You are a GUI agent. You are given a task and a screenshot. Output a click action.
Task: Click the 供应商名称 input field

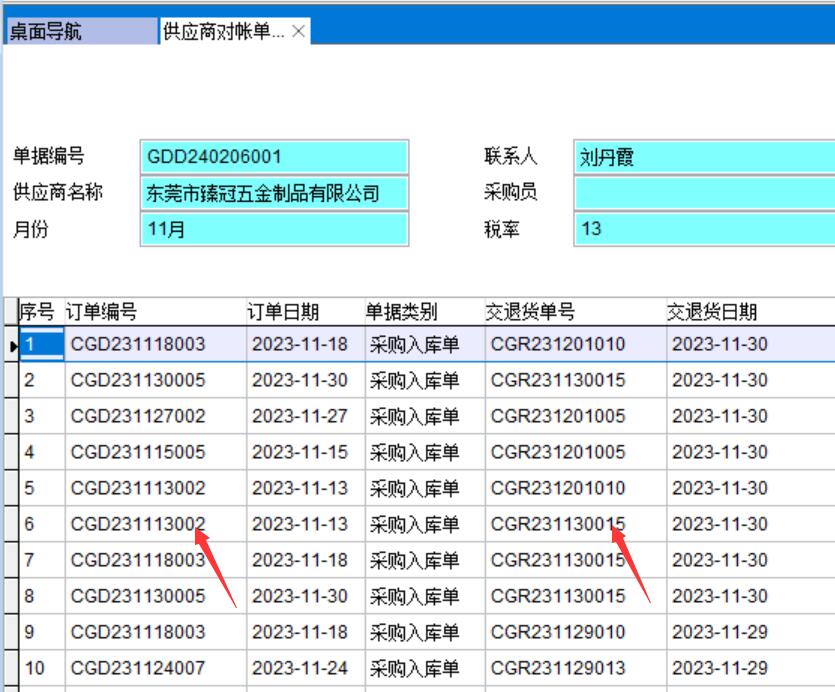pyautogui.click(x=275, y=193)
